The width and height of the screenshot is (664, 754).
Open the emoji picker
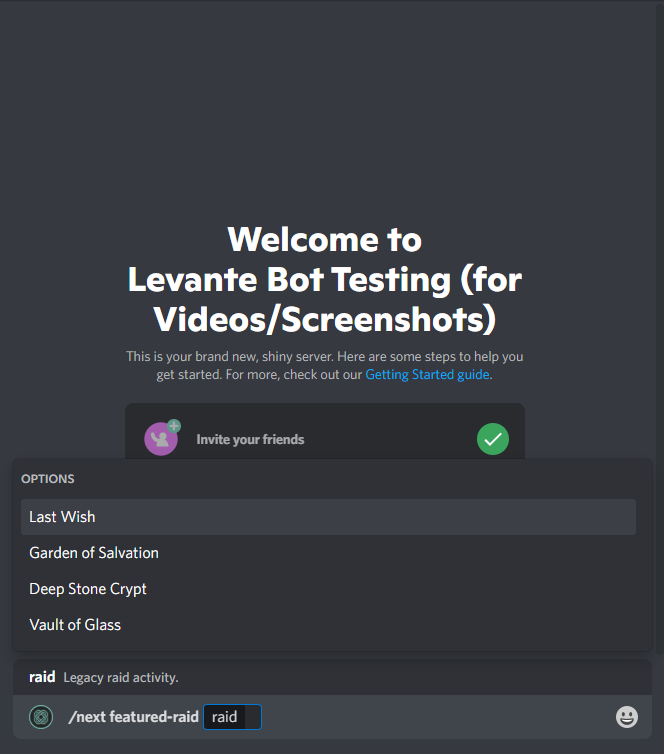pos(626,717)
